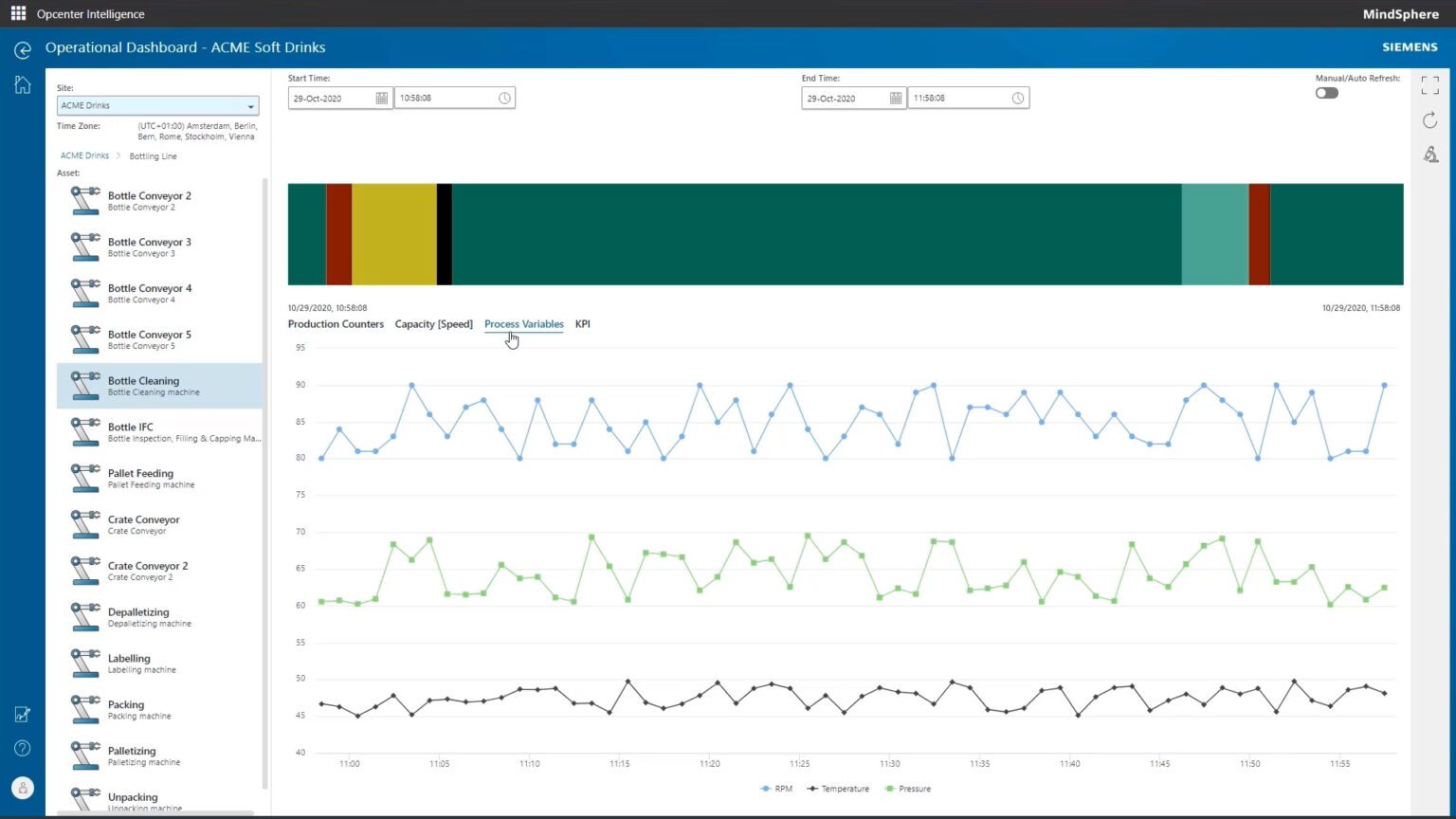
Task: Open help using the question mark icon
Action: (x=22, y=748)
